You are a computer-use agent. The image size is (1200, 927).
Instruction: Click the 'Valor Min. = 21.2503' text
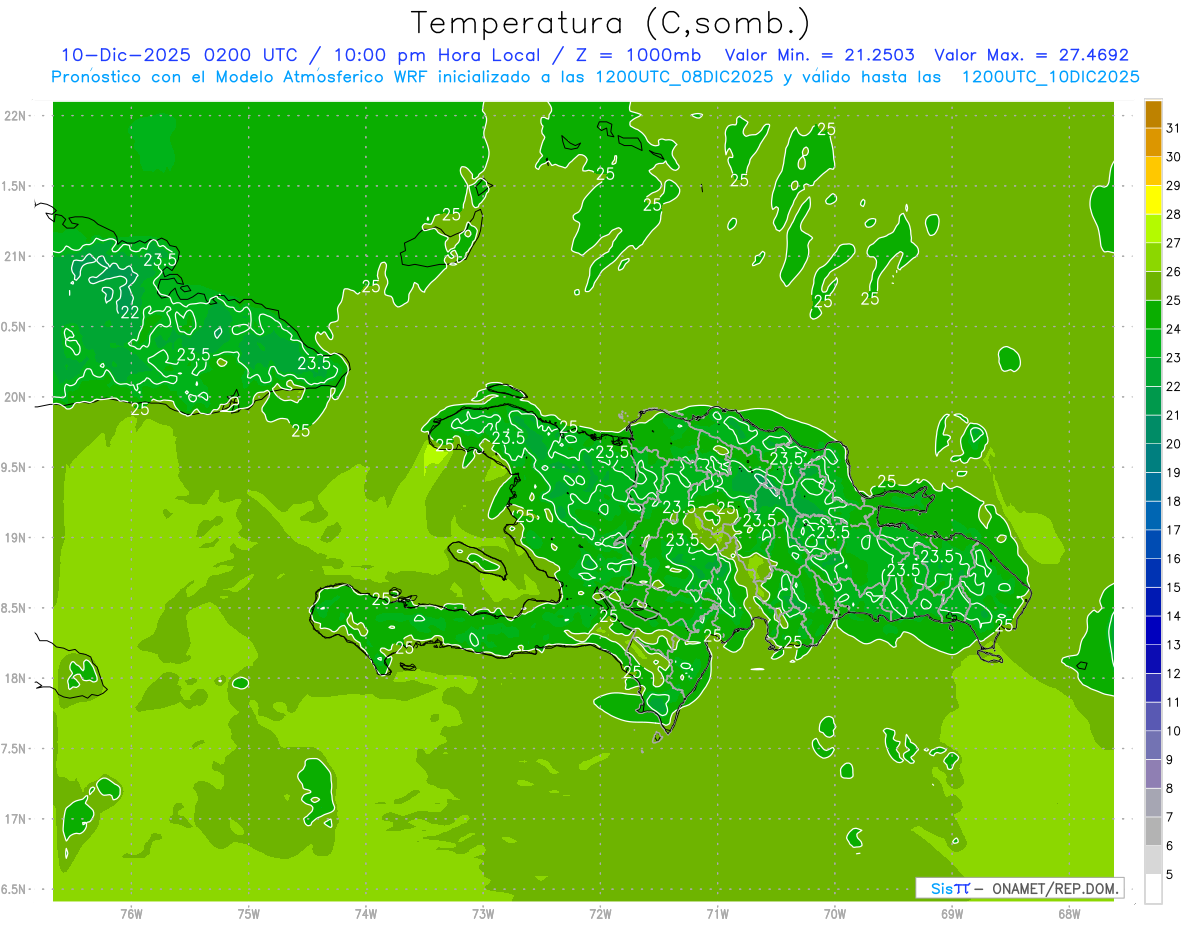819,55
